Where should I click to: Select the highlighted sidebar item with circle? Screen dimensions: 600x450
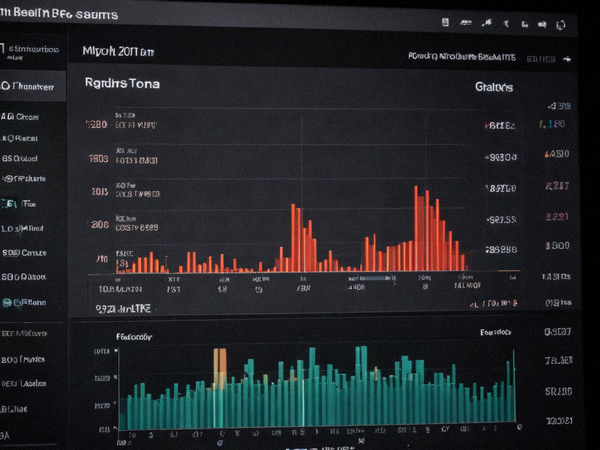pos(33,86)
